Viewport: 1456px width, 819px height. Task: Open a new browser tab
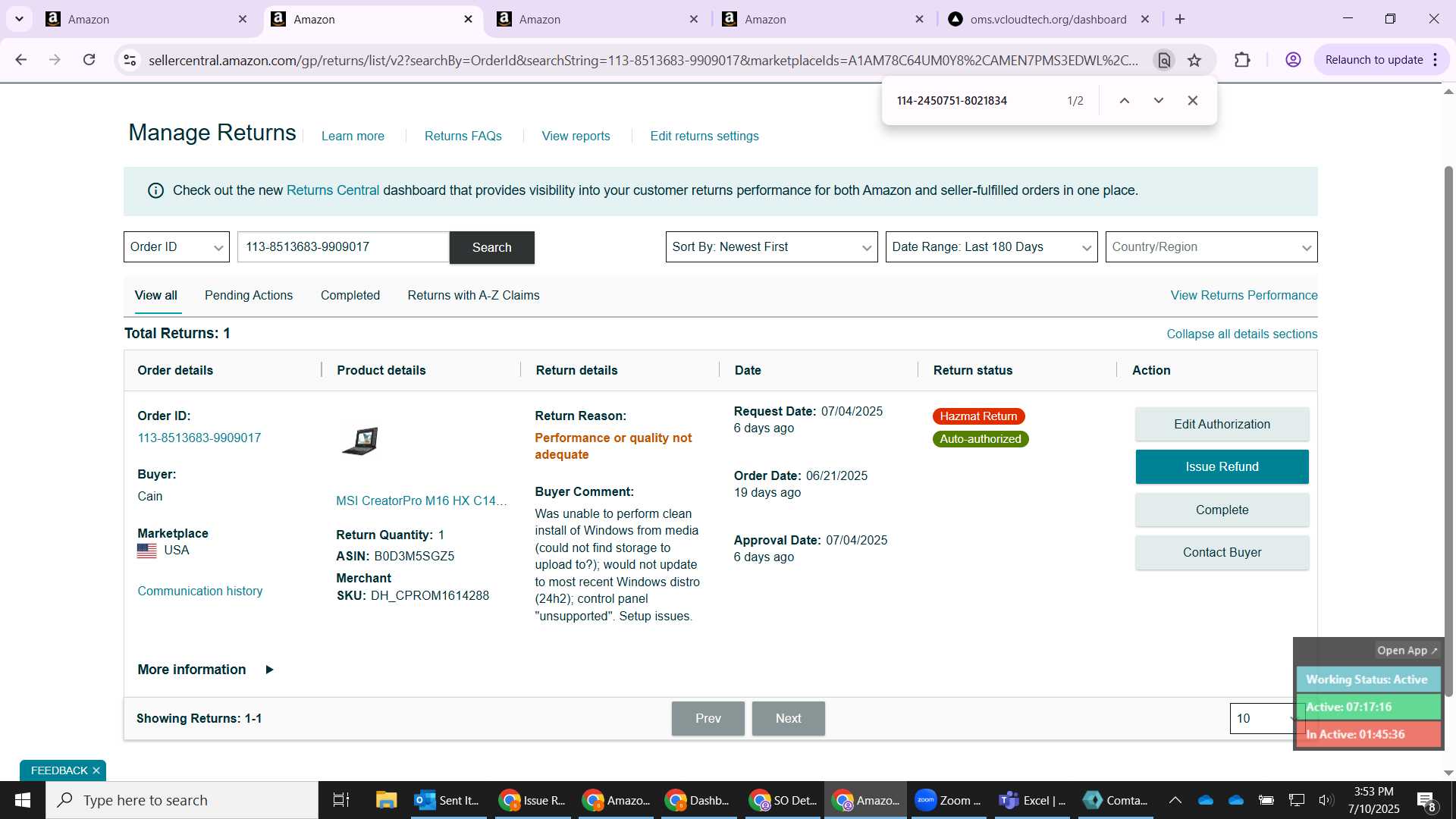point(1180,19)
